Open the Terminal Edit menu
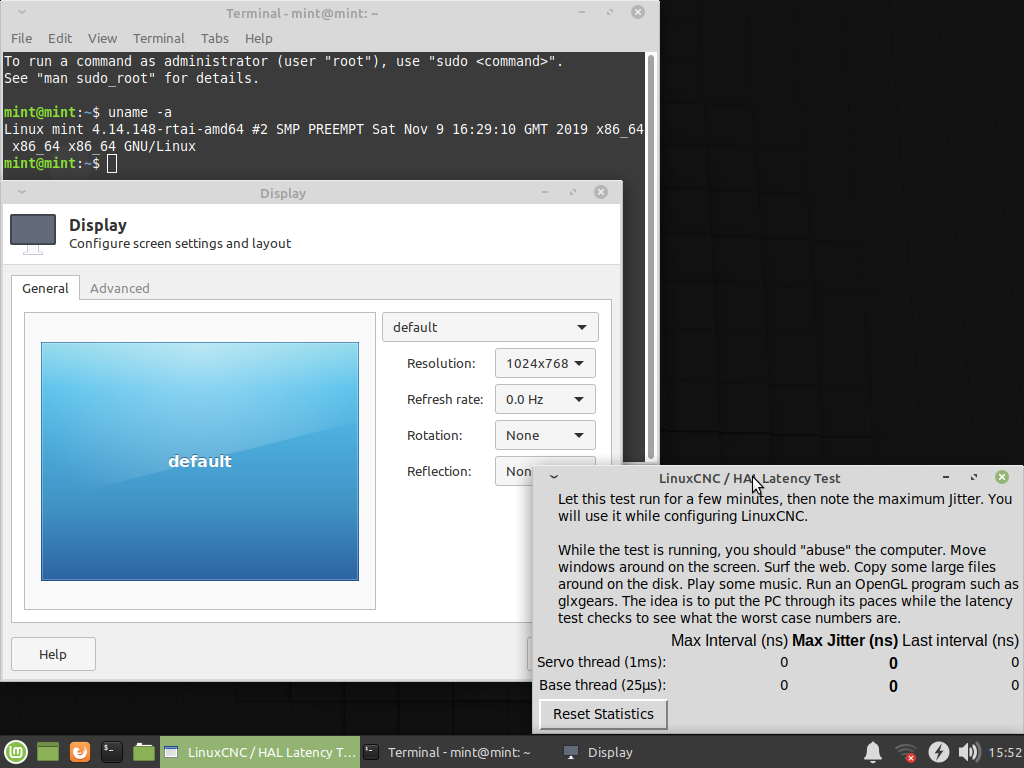This screenshot has width=1024, height=768. (x=59, y=39)
